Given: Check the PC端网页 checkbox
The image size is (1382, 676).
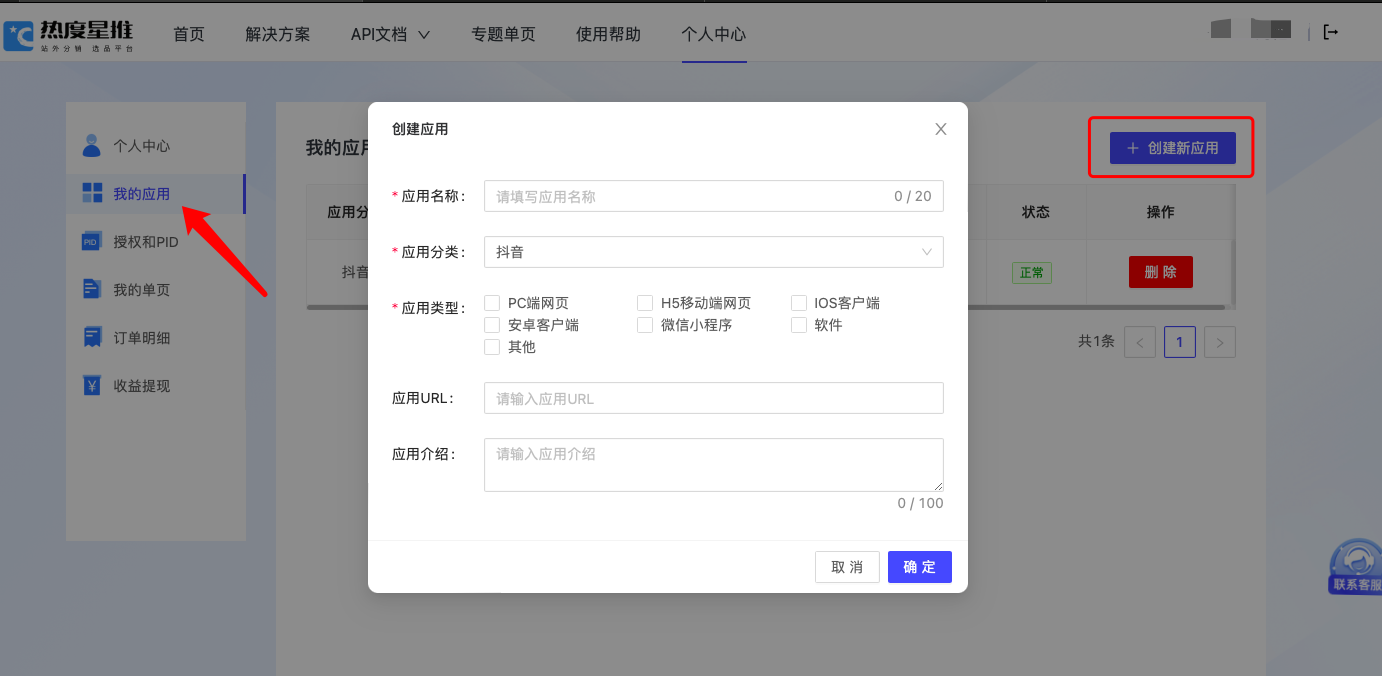Looking at the screenshot, I should click(x=492, y=303).
